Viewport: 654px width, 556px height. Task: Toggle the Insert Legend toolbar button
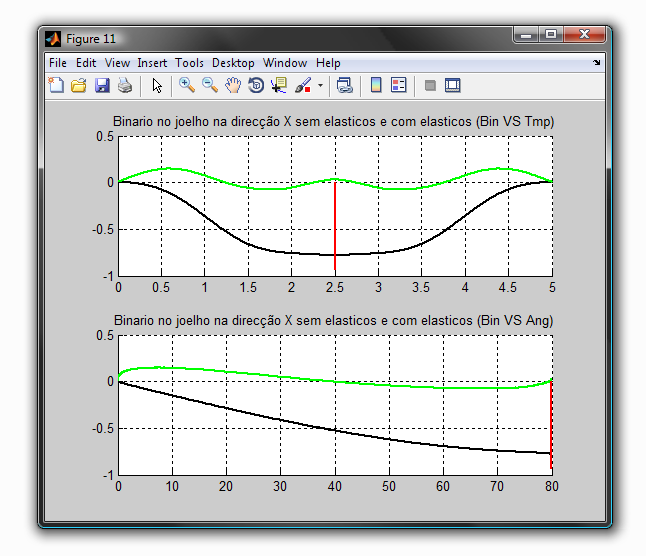398,86
